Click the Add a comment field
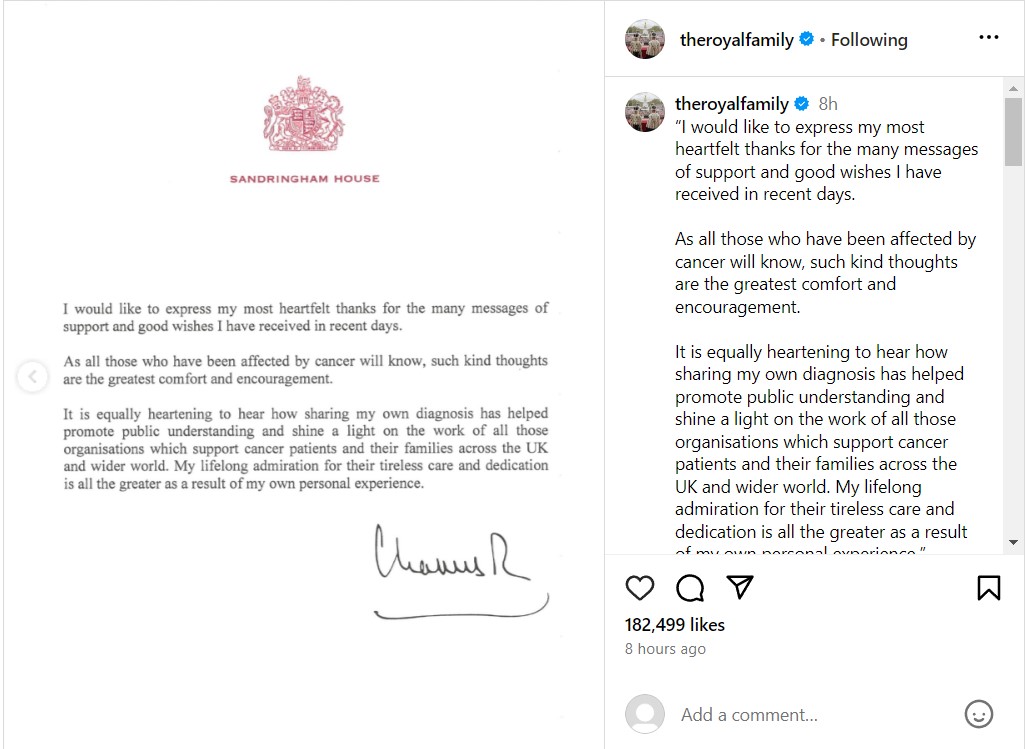1025x749 pixels. click(x=800, y=715)
